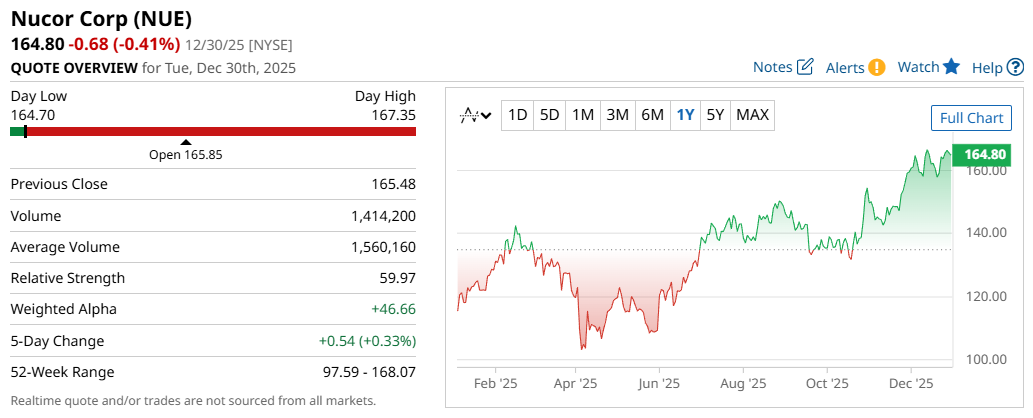Switch chart to 3M range

617,115
